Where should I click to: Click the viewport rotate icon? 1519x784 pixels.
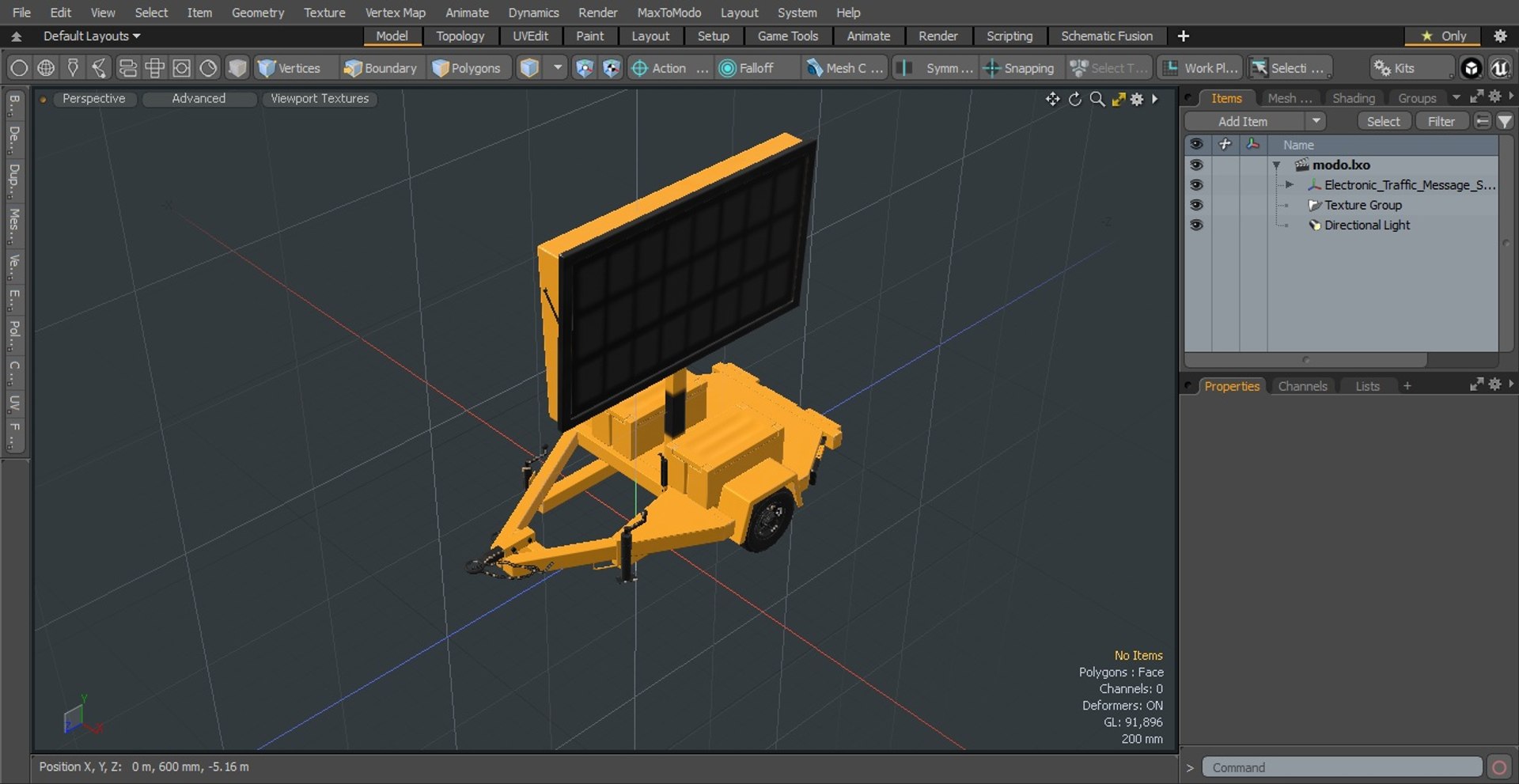click(1074, 99)
